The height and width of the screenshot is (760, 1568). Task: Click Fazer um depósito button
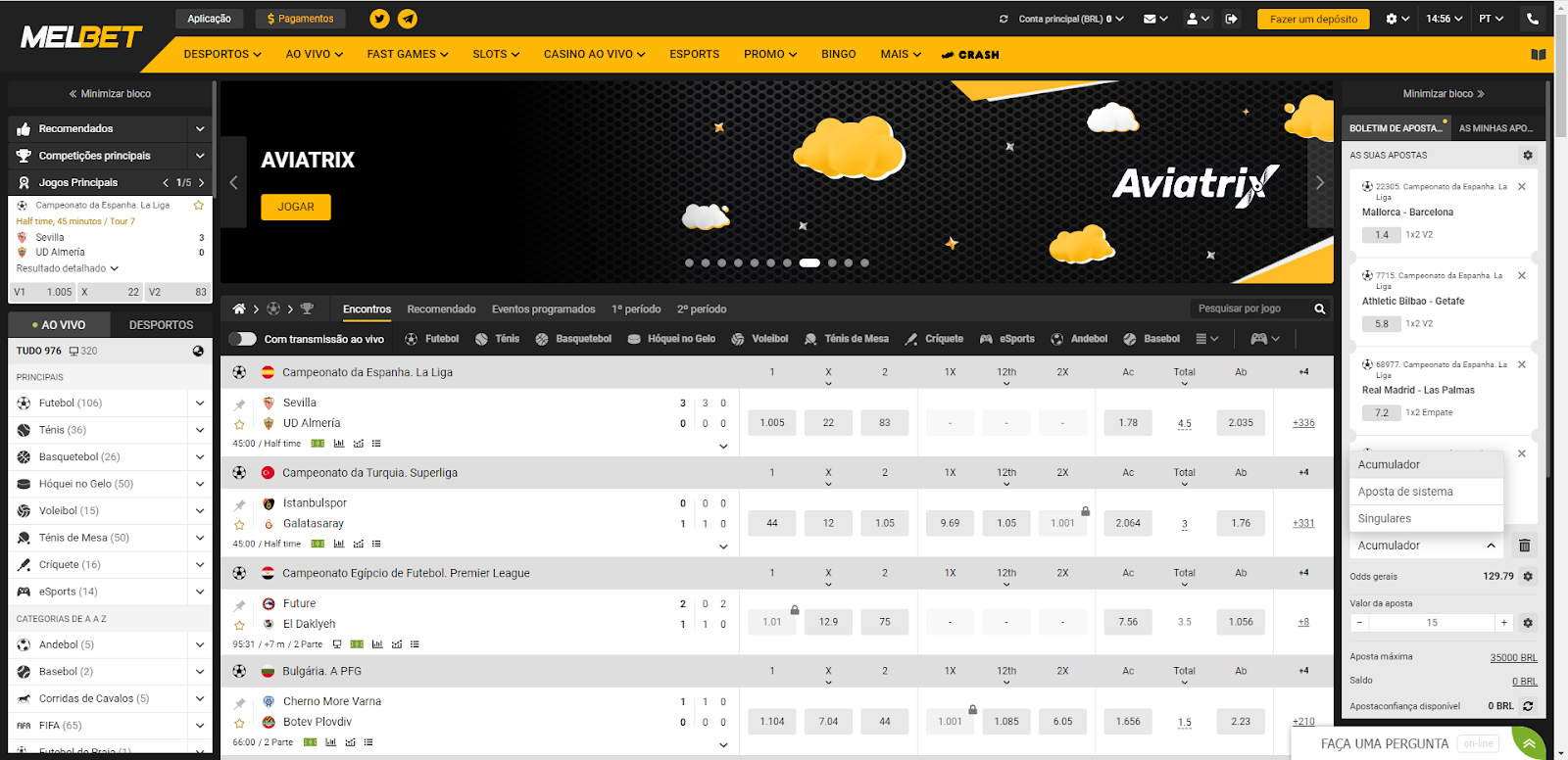point(1313,19)
